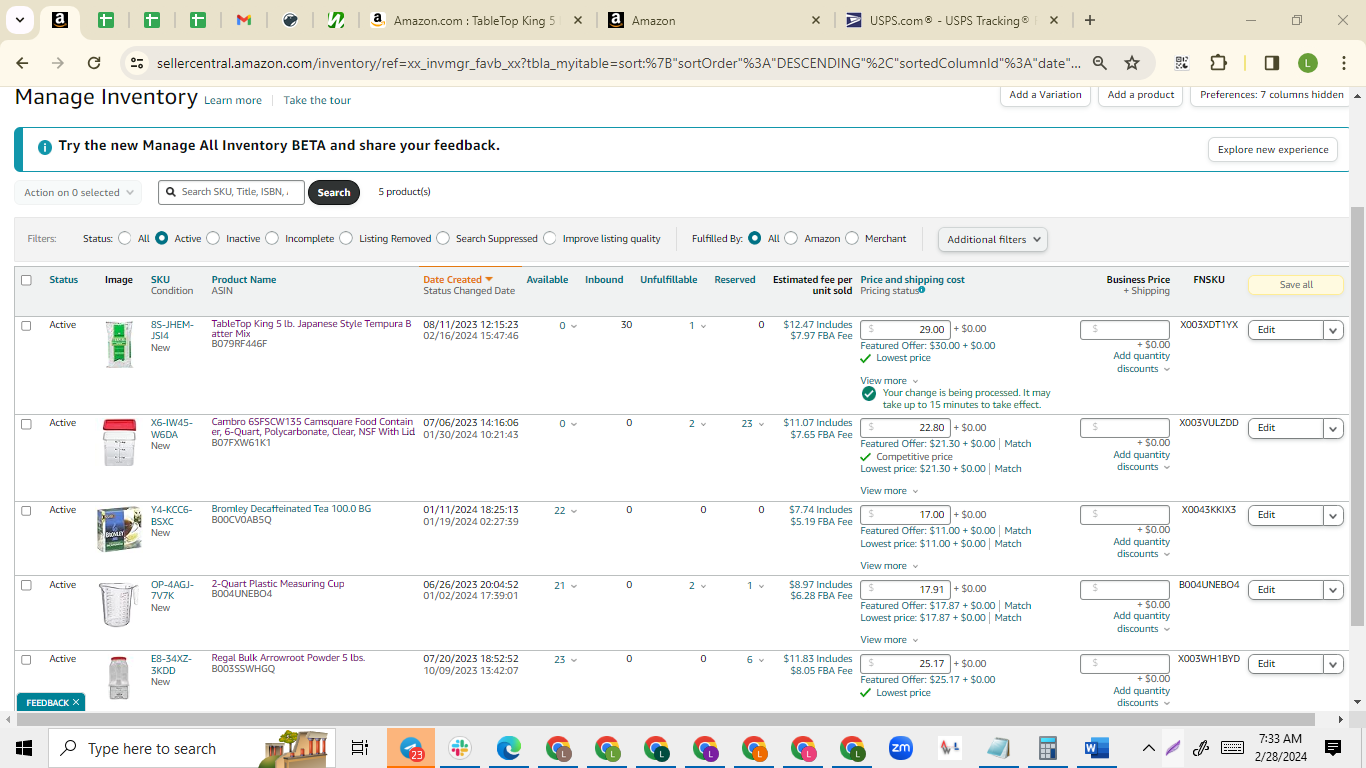Image resolution: width=1366 pixels, height=768 pixels.
Task: Open the zoom magnifier icon in address bar
Action: tap(1100, 63)
